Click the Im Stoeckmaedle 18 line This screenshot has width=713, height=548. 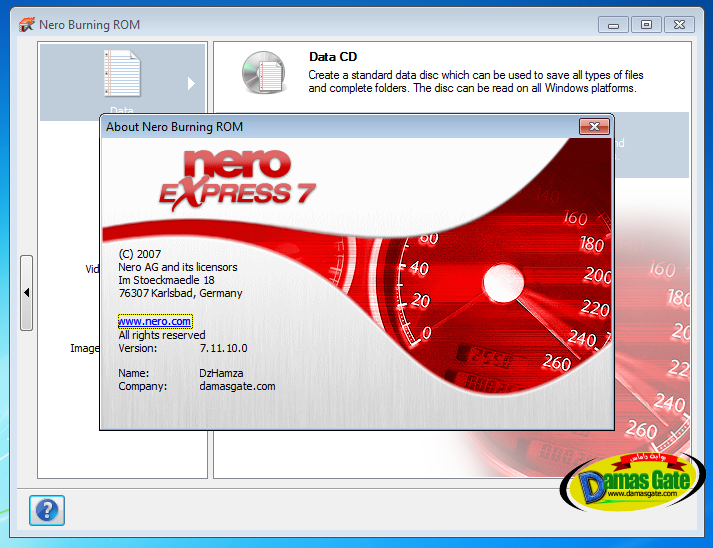(166, 280)
